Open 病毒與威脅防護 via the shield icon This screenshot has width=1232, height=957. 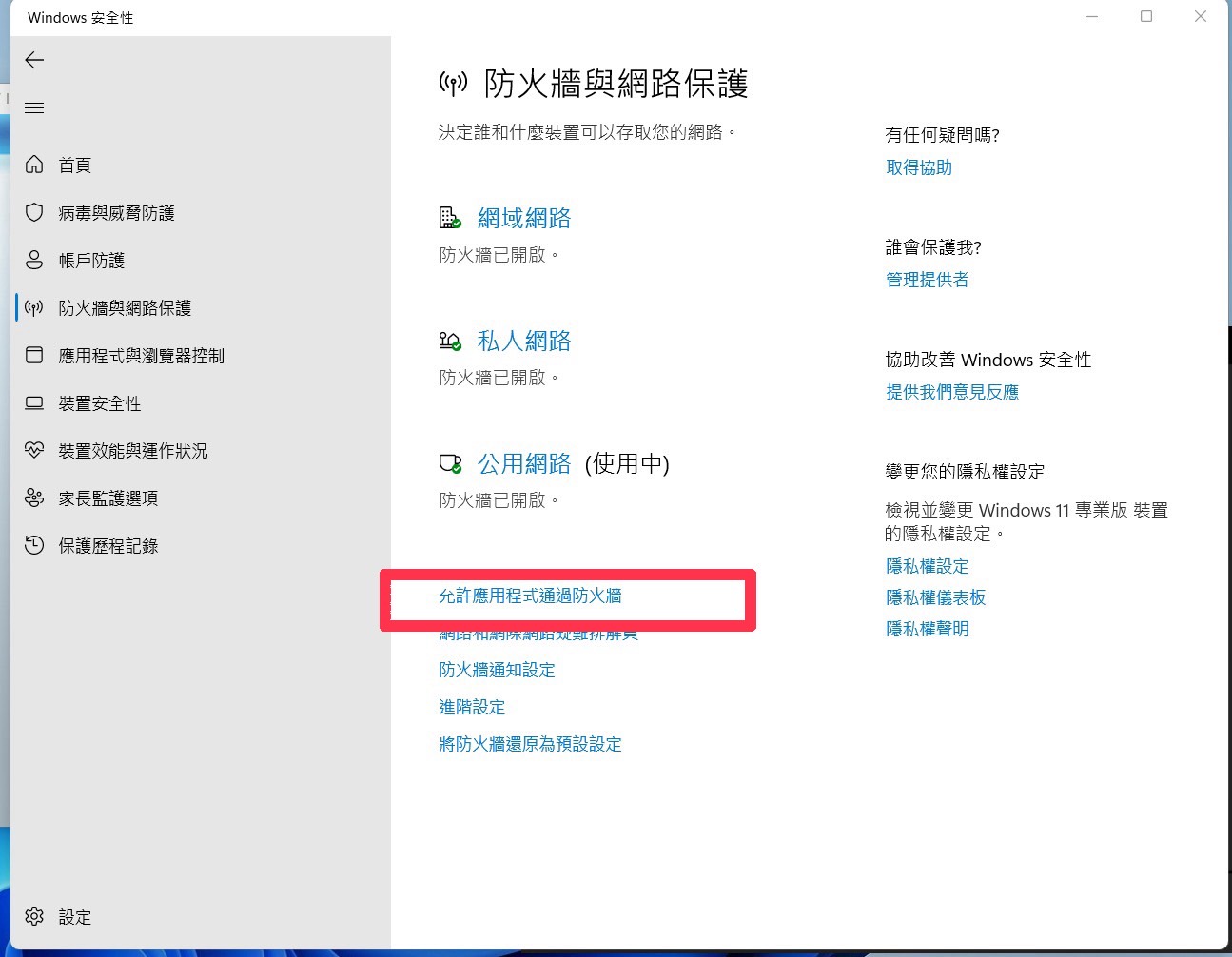coord(34,212)
